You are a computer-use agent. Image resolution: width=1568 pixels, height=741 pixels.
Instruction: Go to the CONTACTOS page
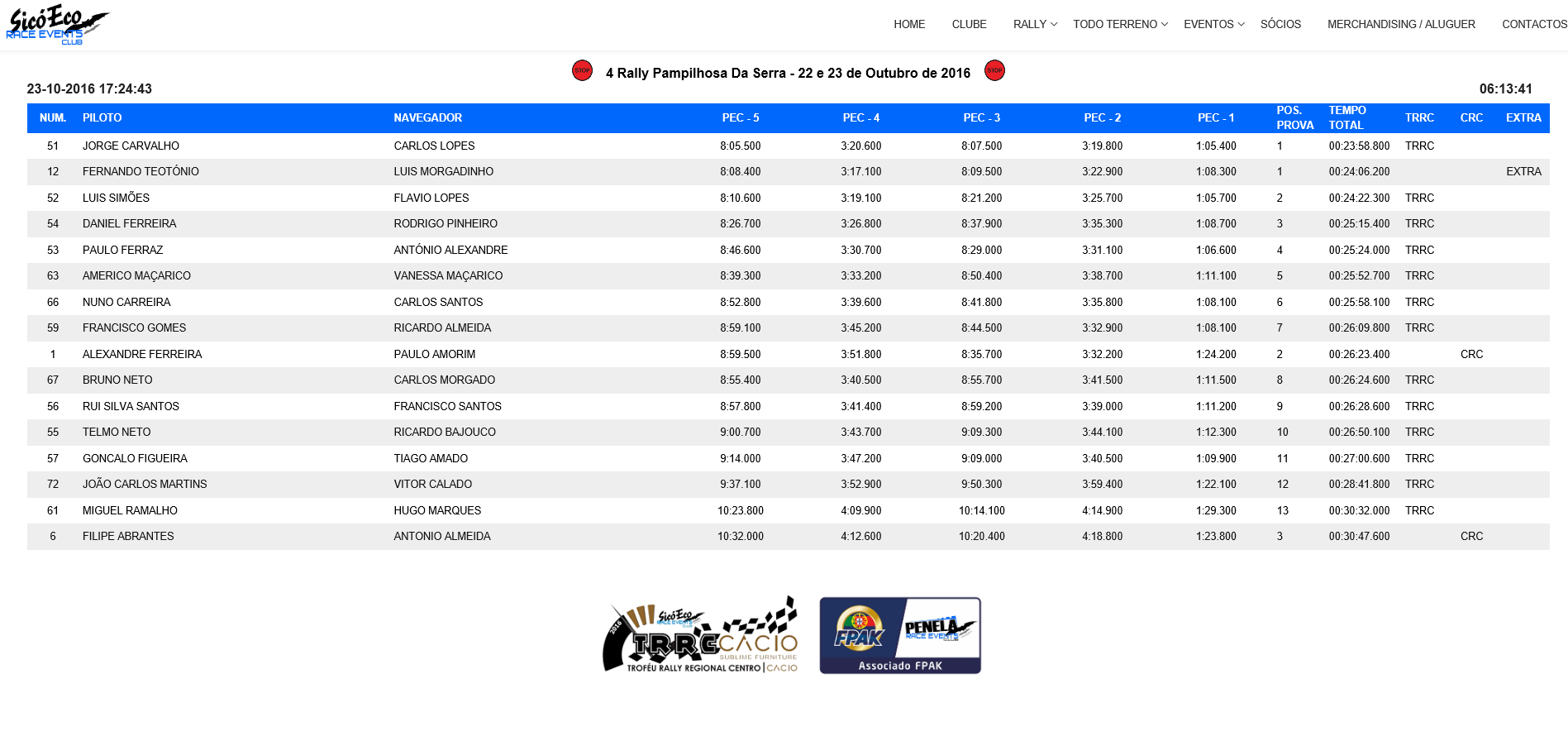click(x=1533, y=25)
